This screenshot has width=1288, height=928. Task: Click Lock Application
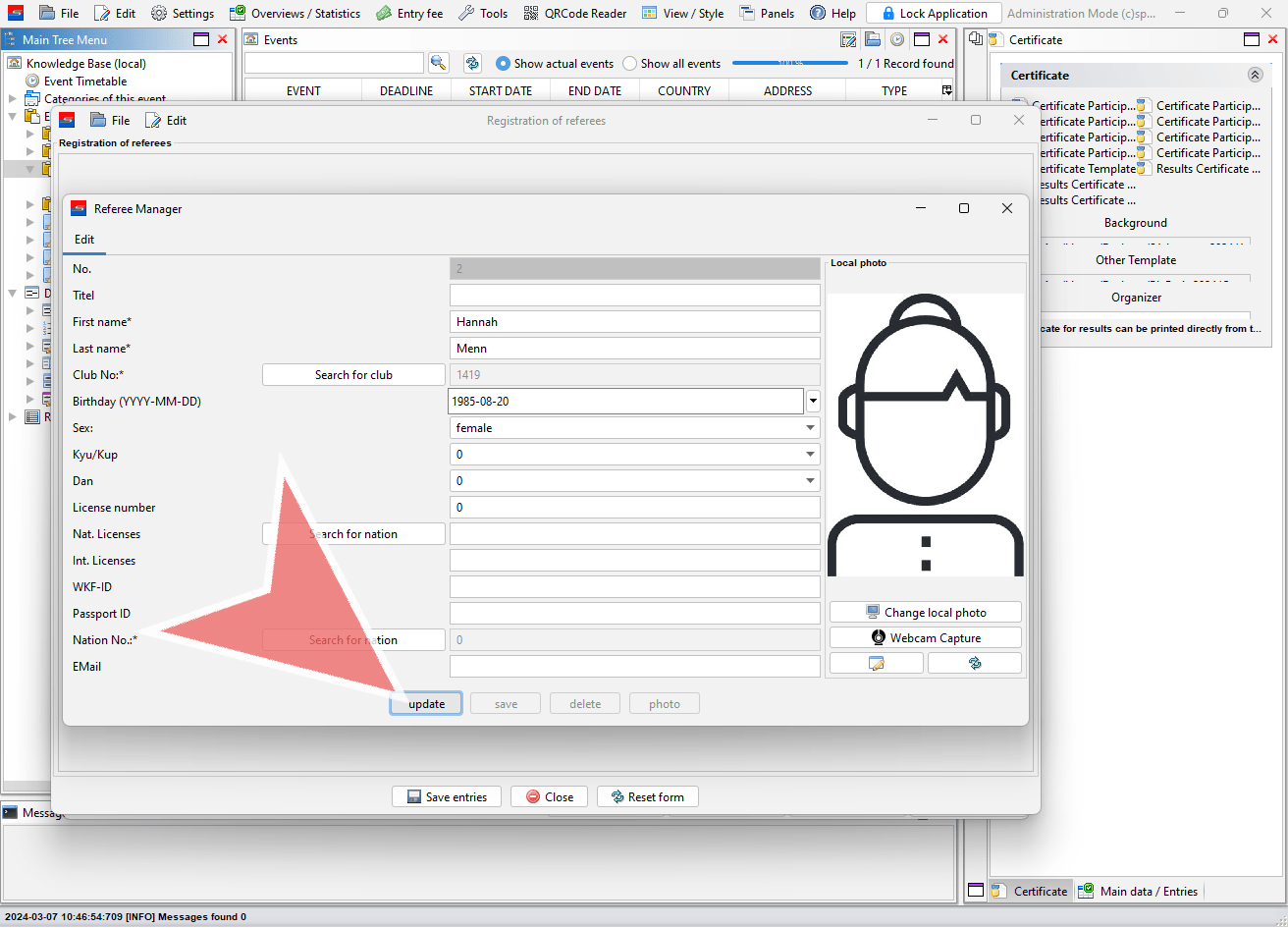pos(934,14)
